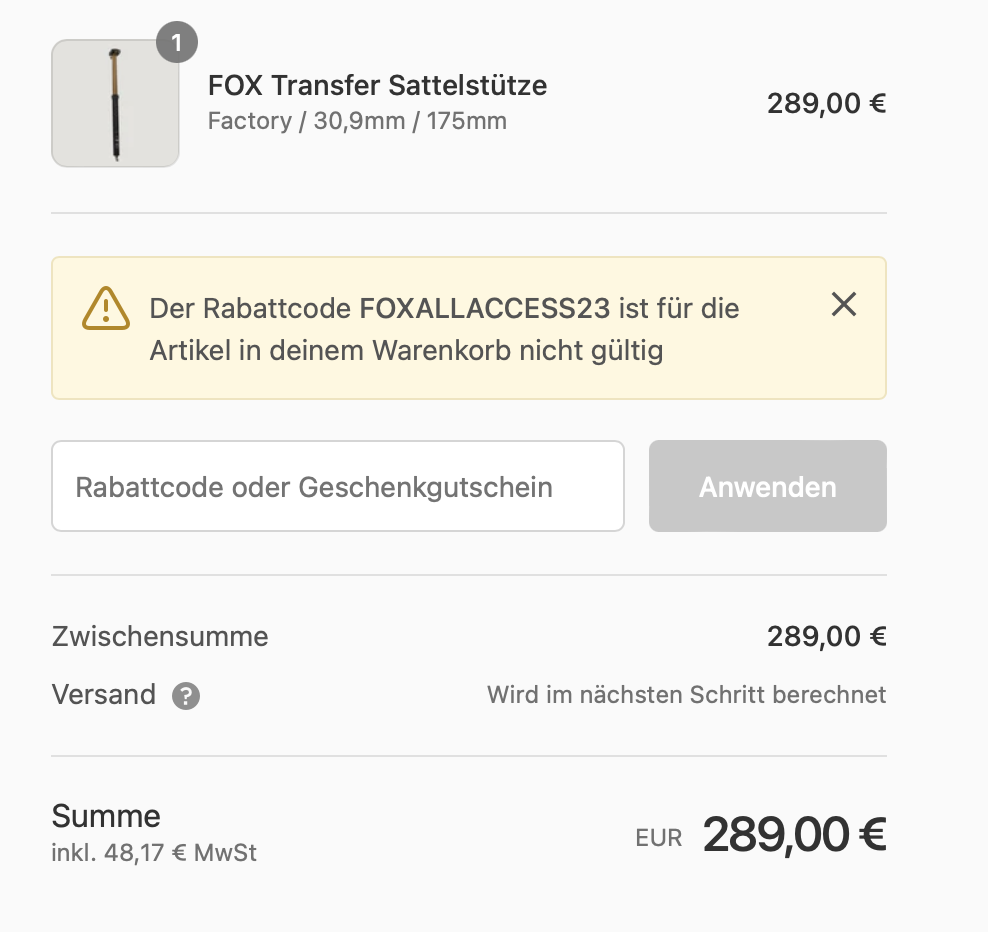The height and width of the screenshot is (932, 988).
Task: Click the Zwischensumme amount 289,00 €
Action: coord(826,636)
